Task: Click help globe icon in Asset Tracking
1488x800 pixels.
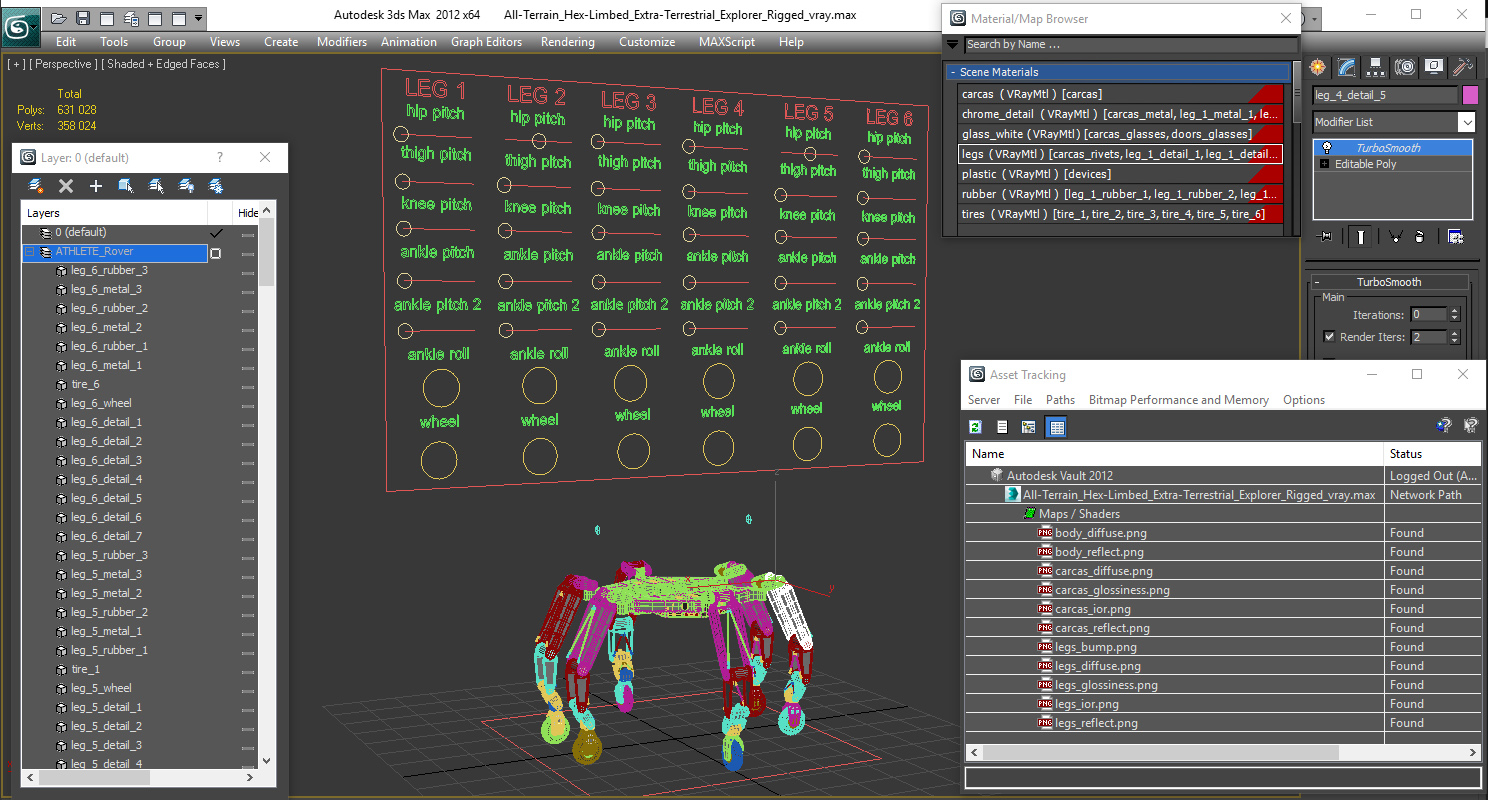Action: point(1443,425)
